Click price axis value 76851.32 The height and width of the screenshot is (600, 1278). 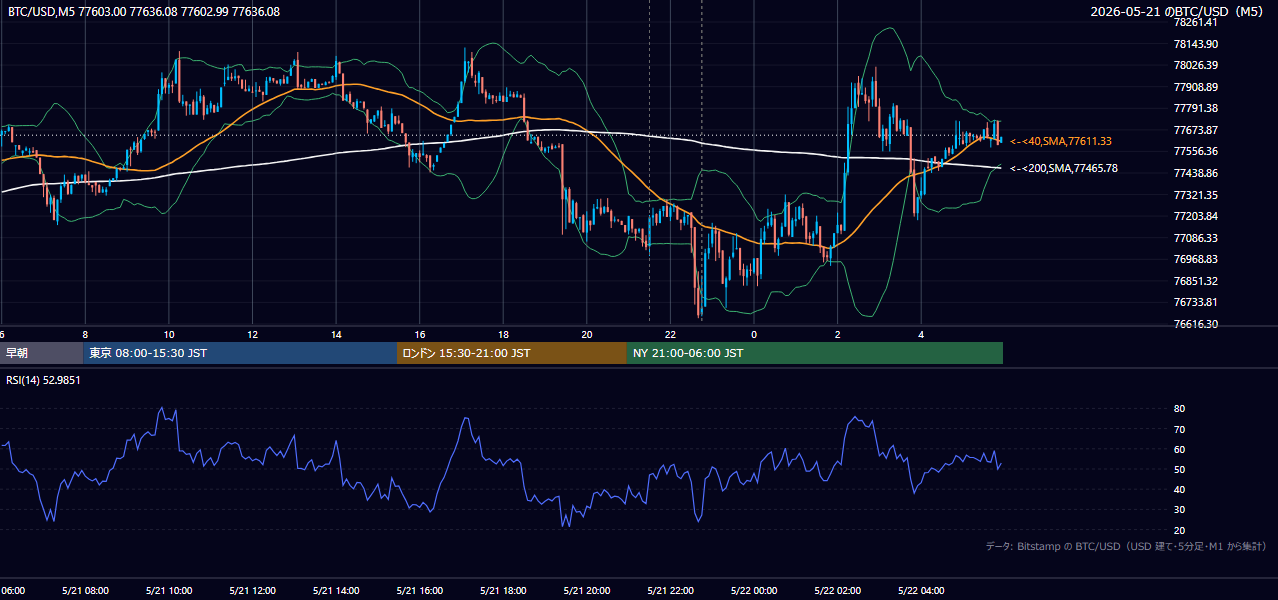[x=1195, y=281]
